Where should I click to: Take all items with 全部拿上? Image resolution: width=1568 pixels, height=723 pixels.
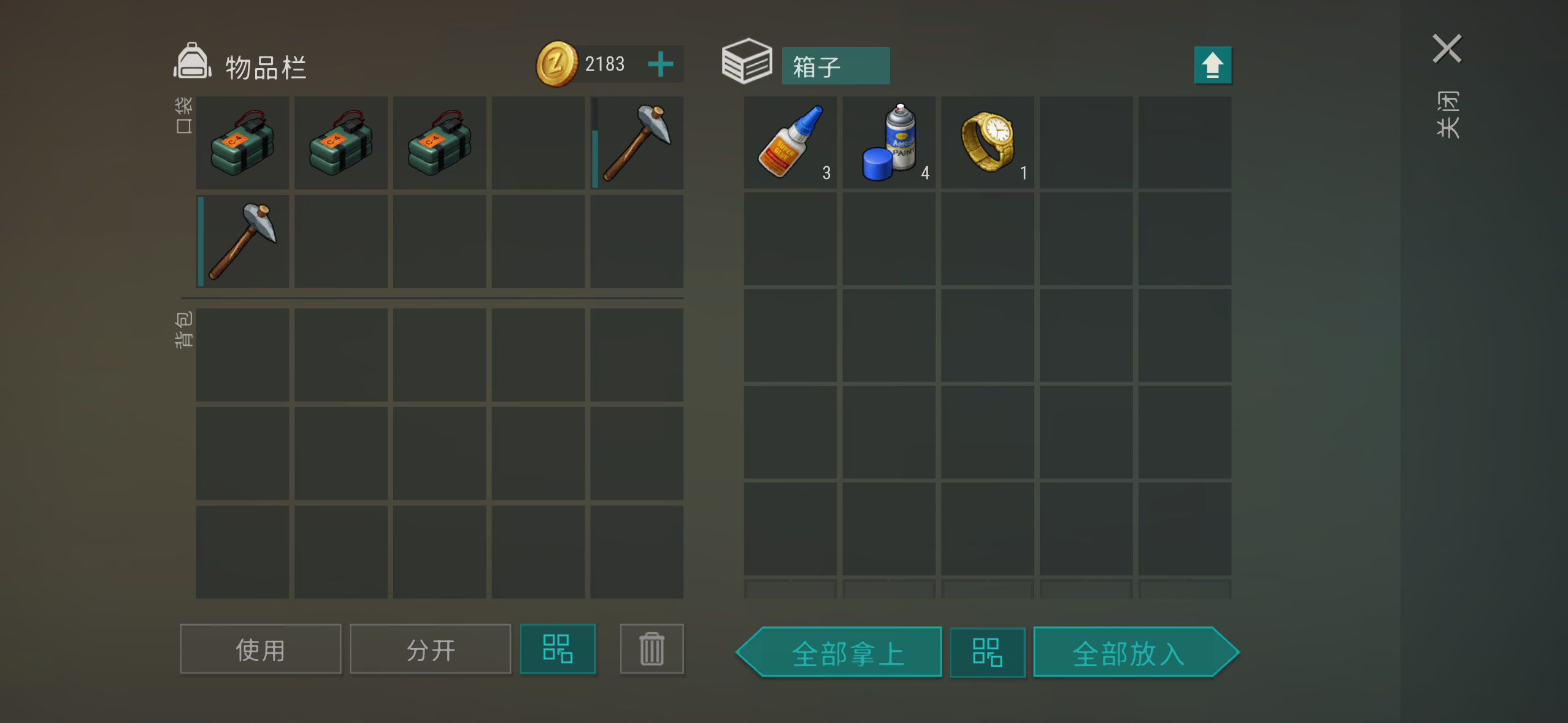[x=839, y=652]
